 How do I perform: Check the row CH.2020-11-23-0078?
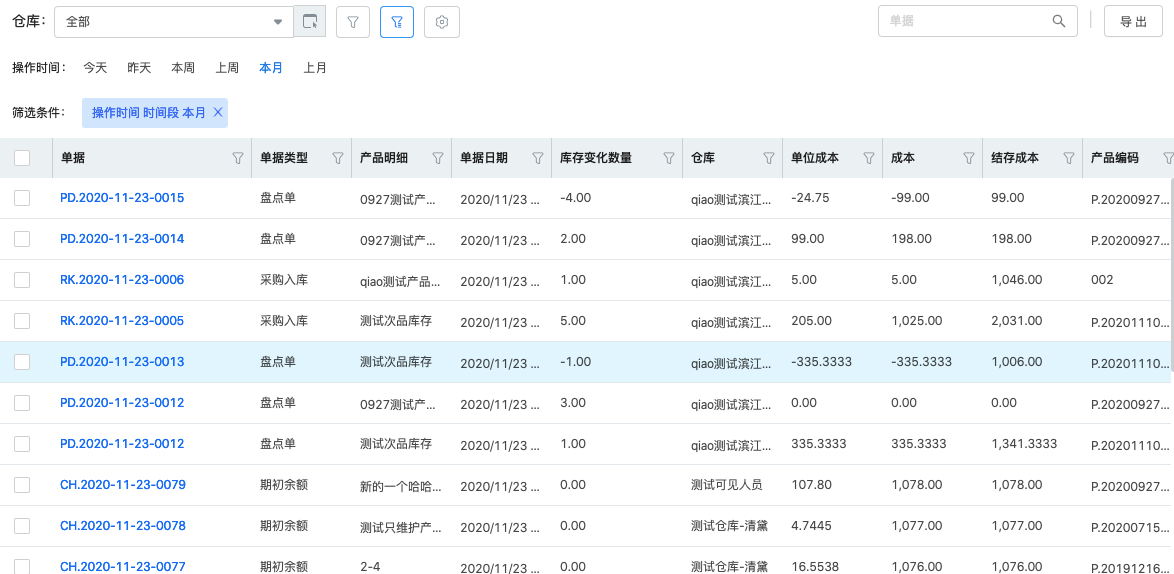coord(22,526)
